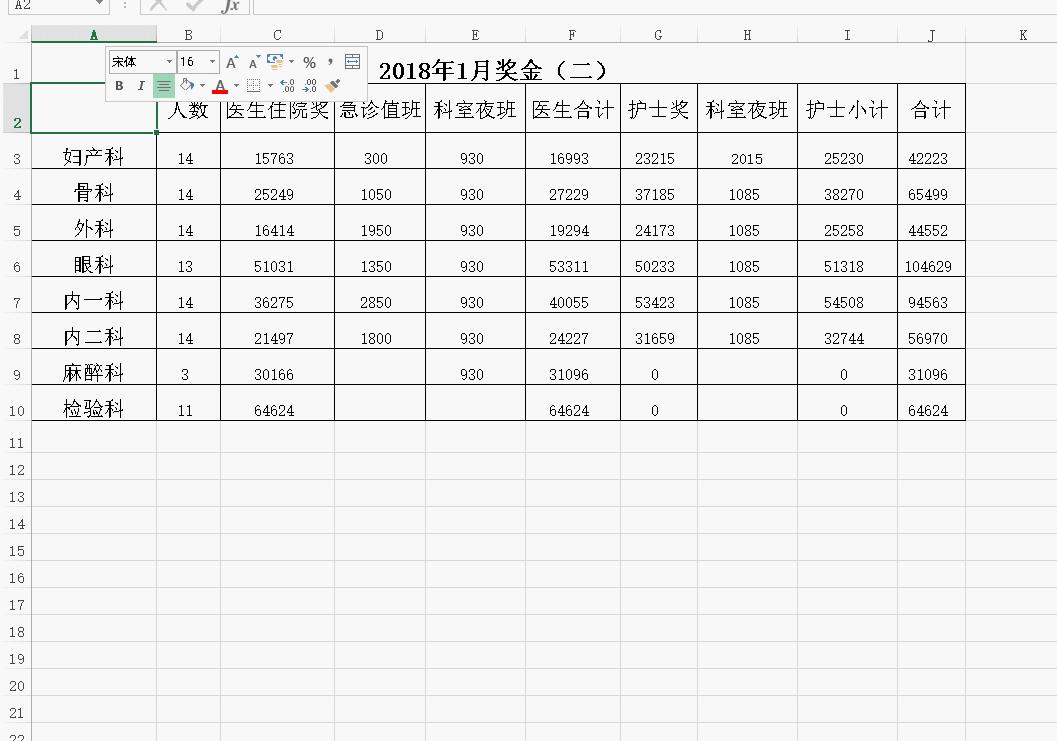Select the cell containing 妇产科

[x=93, y=152]
